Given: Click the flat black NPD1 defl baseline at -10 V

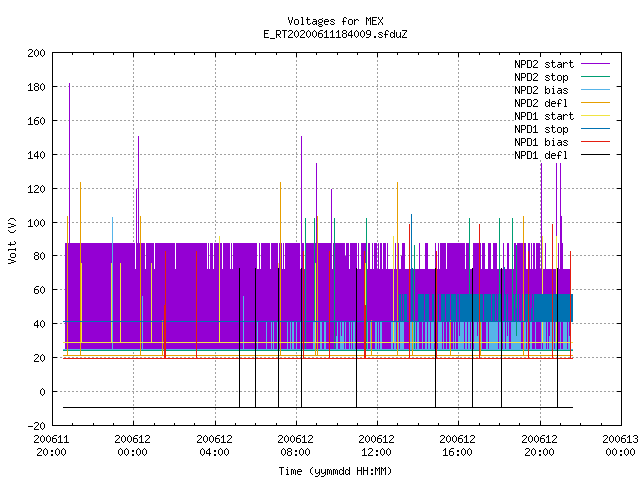Looking at the screenshot, I should click(x=318, y=407).
